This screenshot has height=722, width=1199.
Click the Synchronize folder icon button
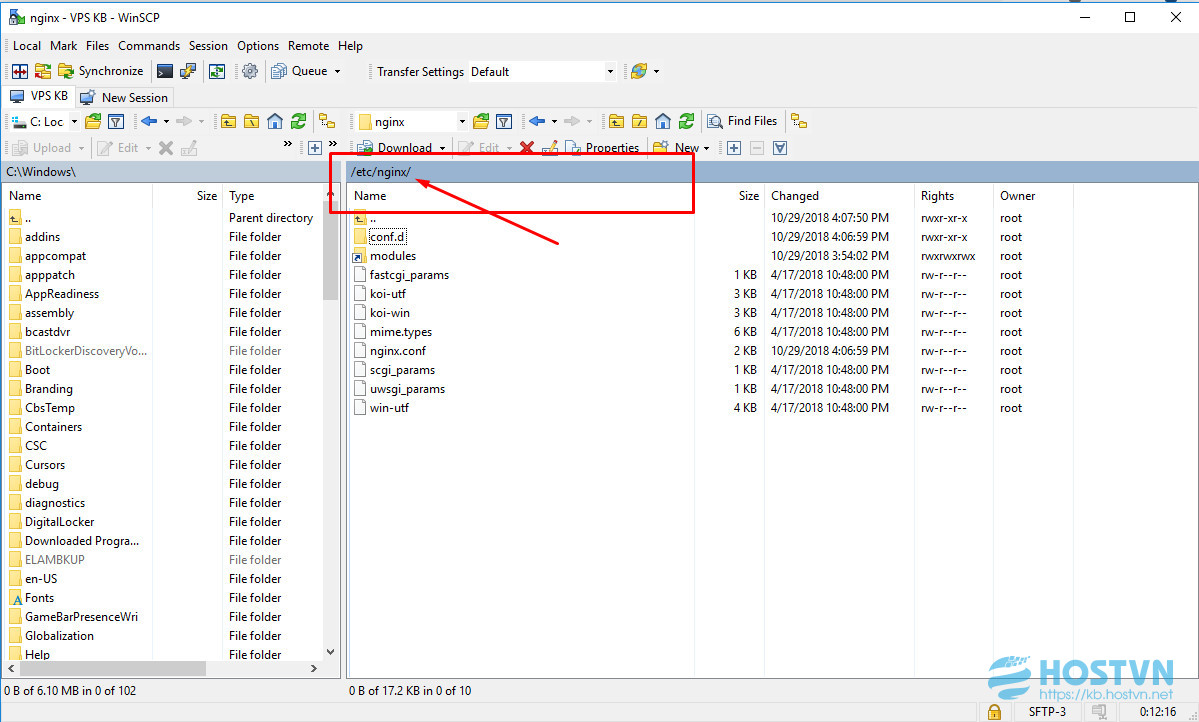click(x=43, y=71)
